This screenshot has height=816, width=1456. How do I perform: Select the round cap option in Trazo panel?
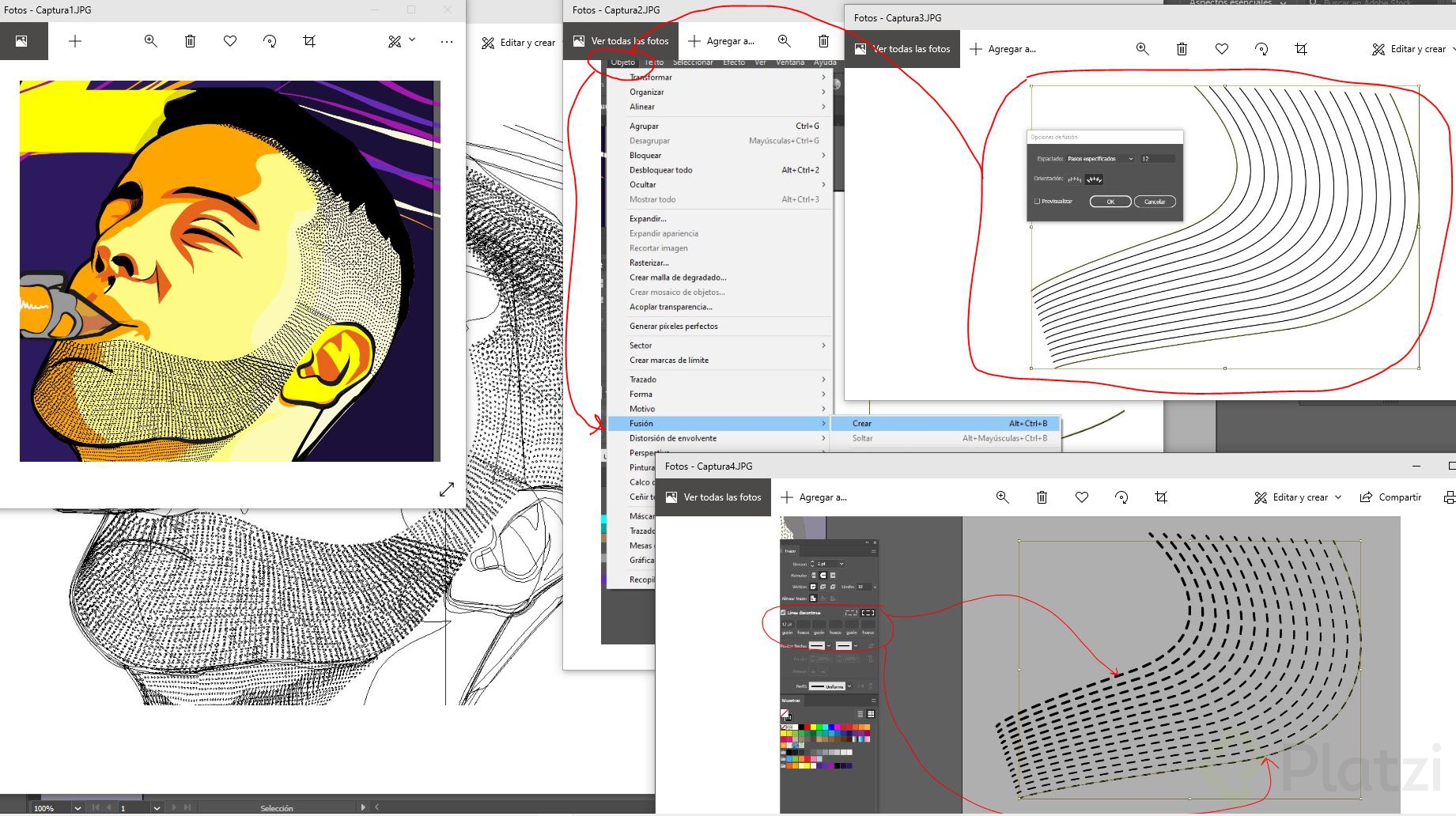point(823,575)
